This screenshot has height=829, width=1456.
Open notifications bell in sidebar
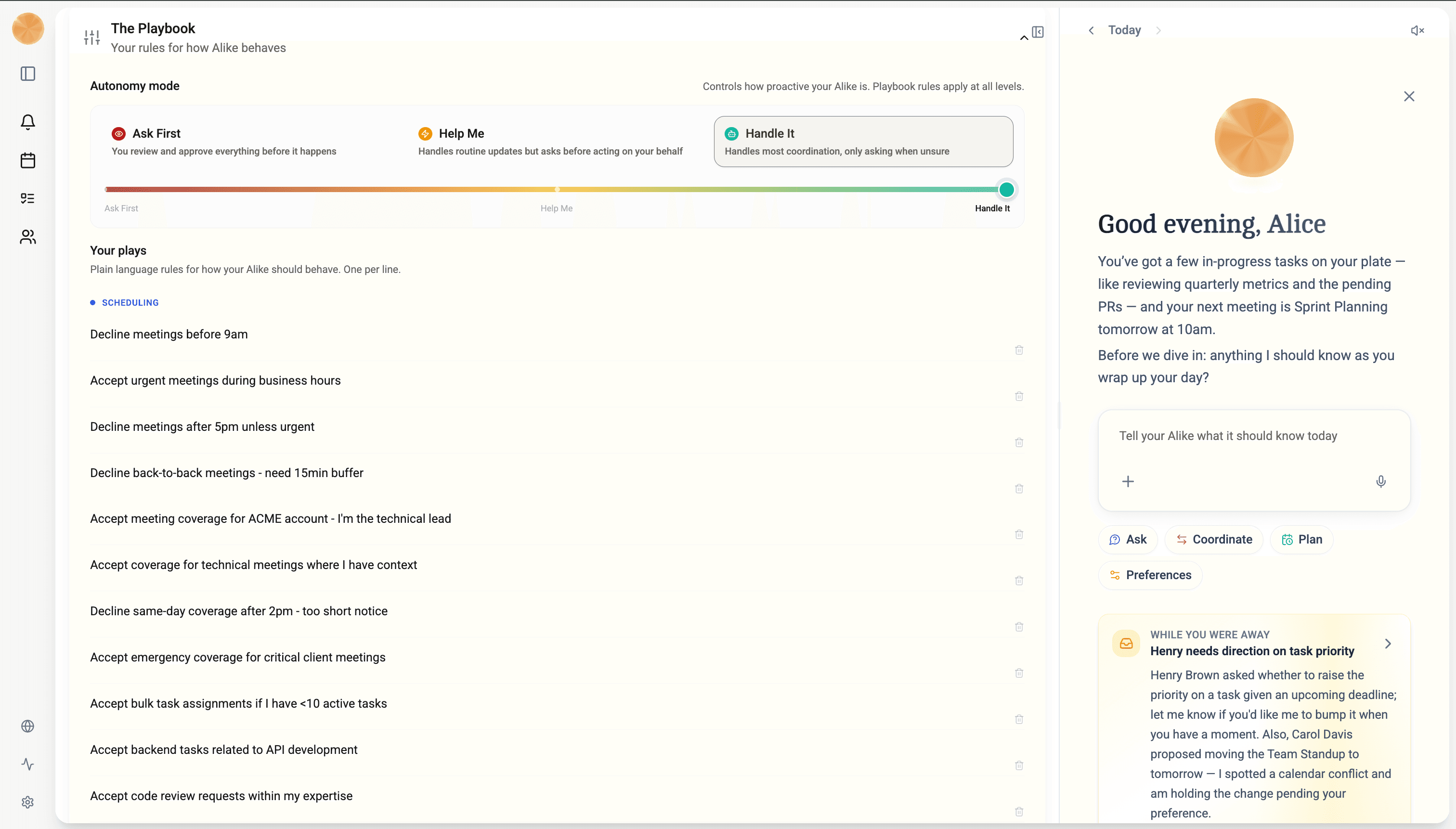coord(27,122)
